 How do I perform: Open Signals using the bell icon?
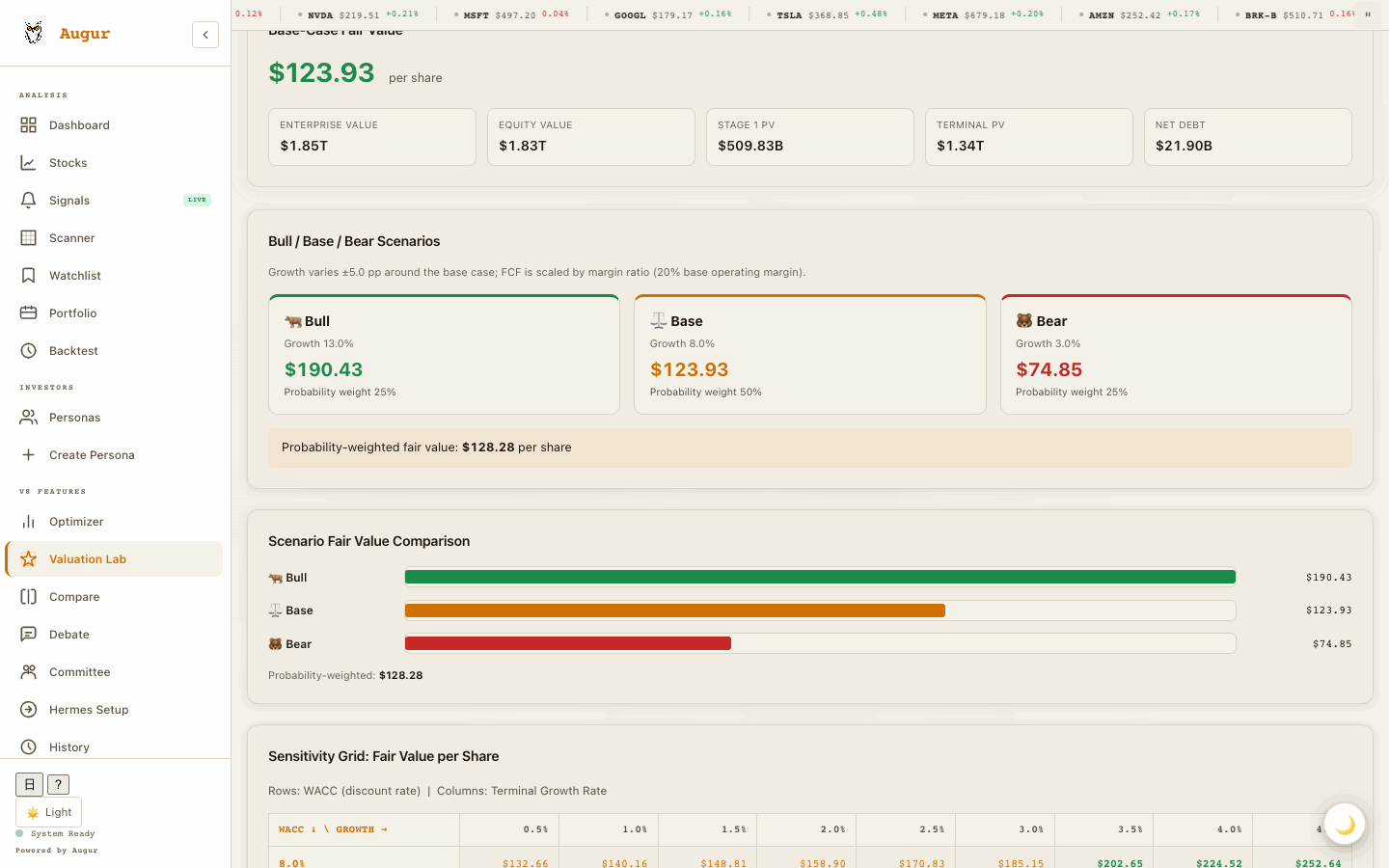point(29,201)
